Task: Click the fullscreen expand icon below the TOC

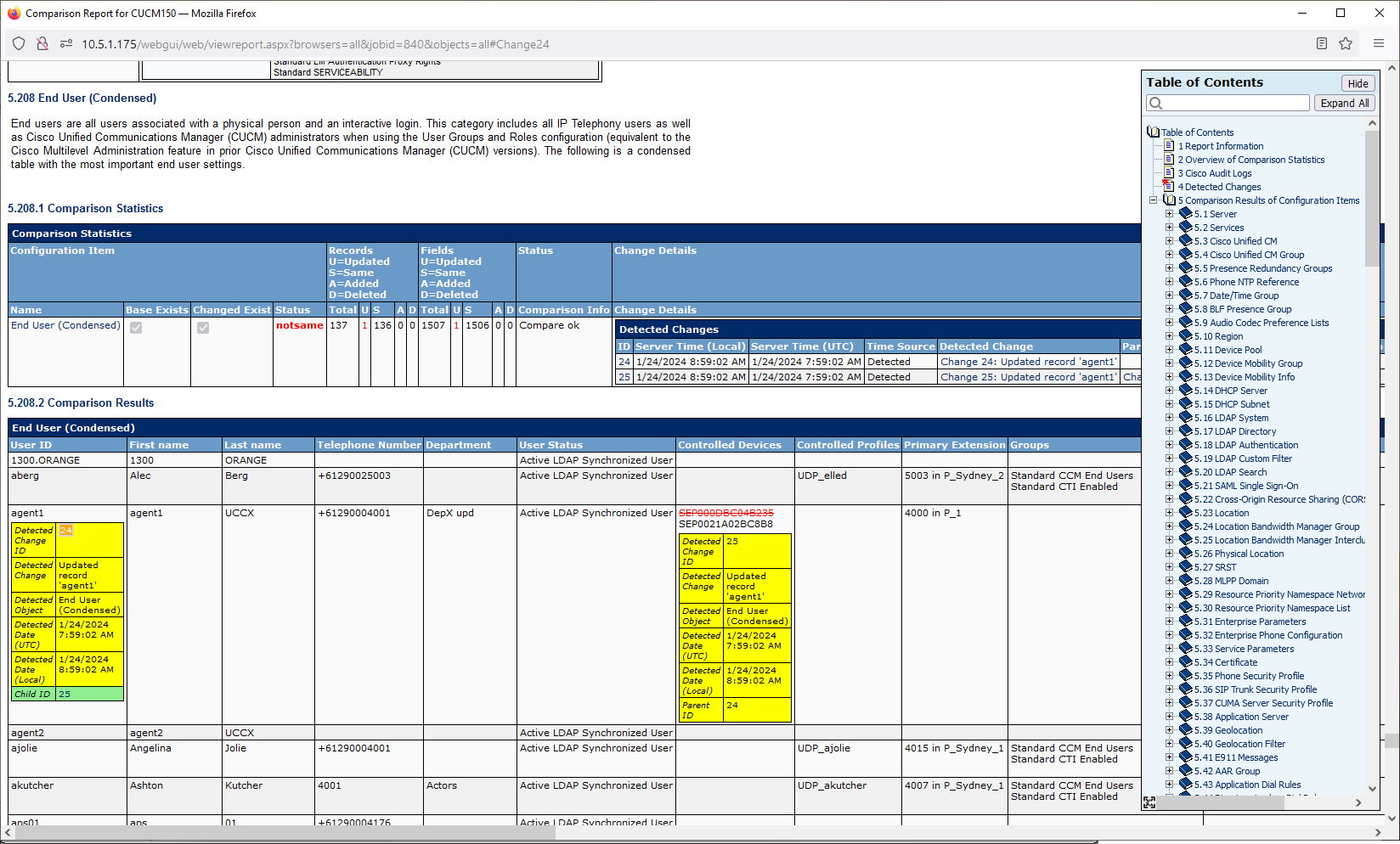Action: (x=1149, y=802)
